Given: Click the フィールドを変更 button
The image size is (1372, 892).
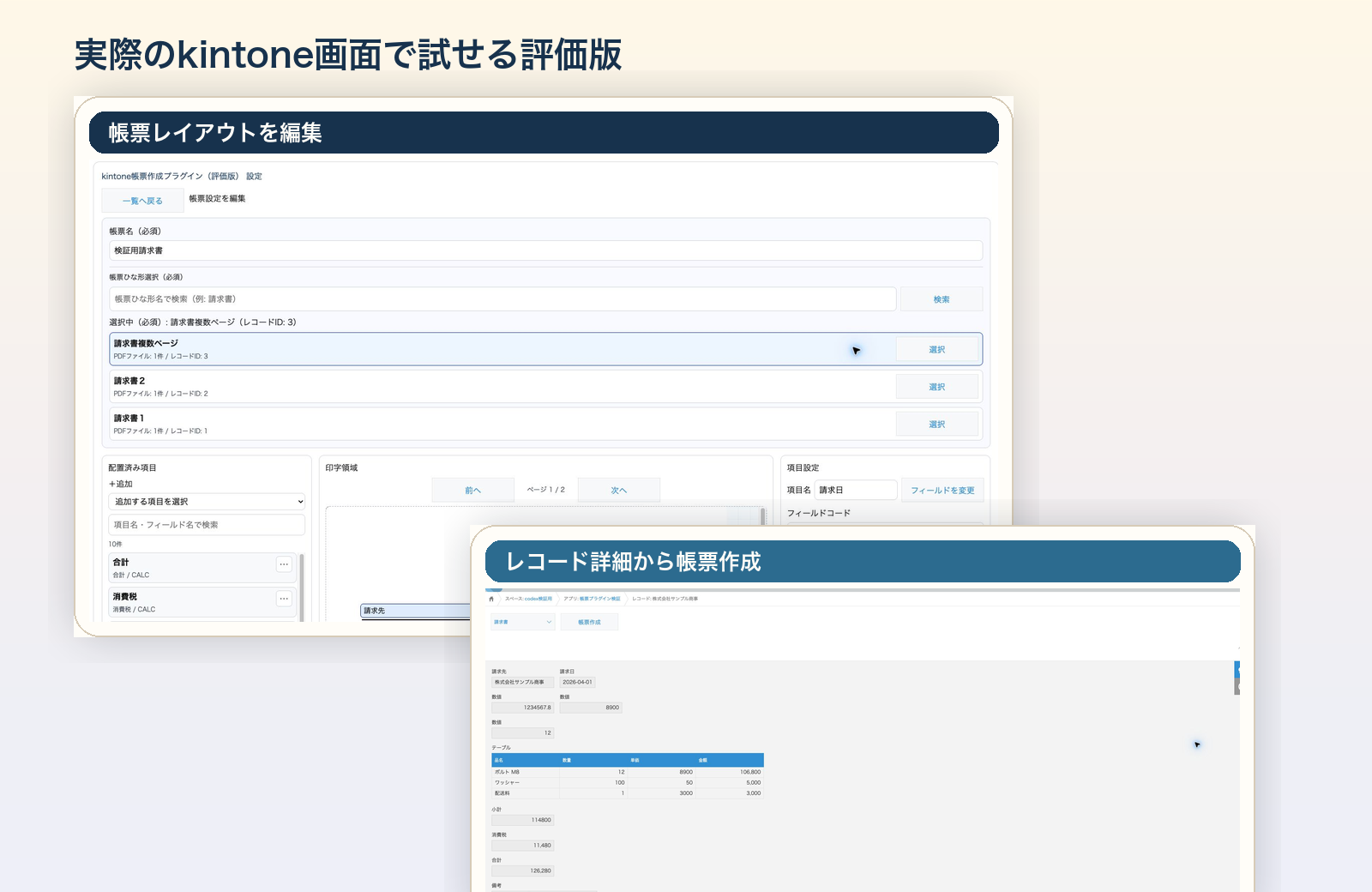Looking at the screenshot, I should click(942, 491).
